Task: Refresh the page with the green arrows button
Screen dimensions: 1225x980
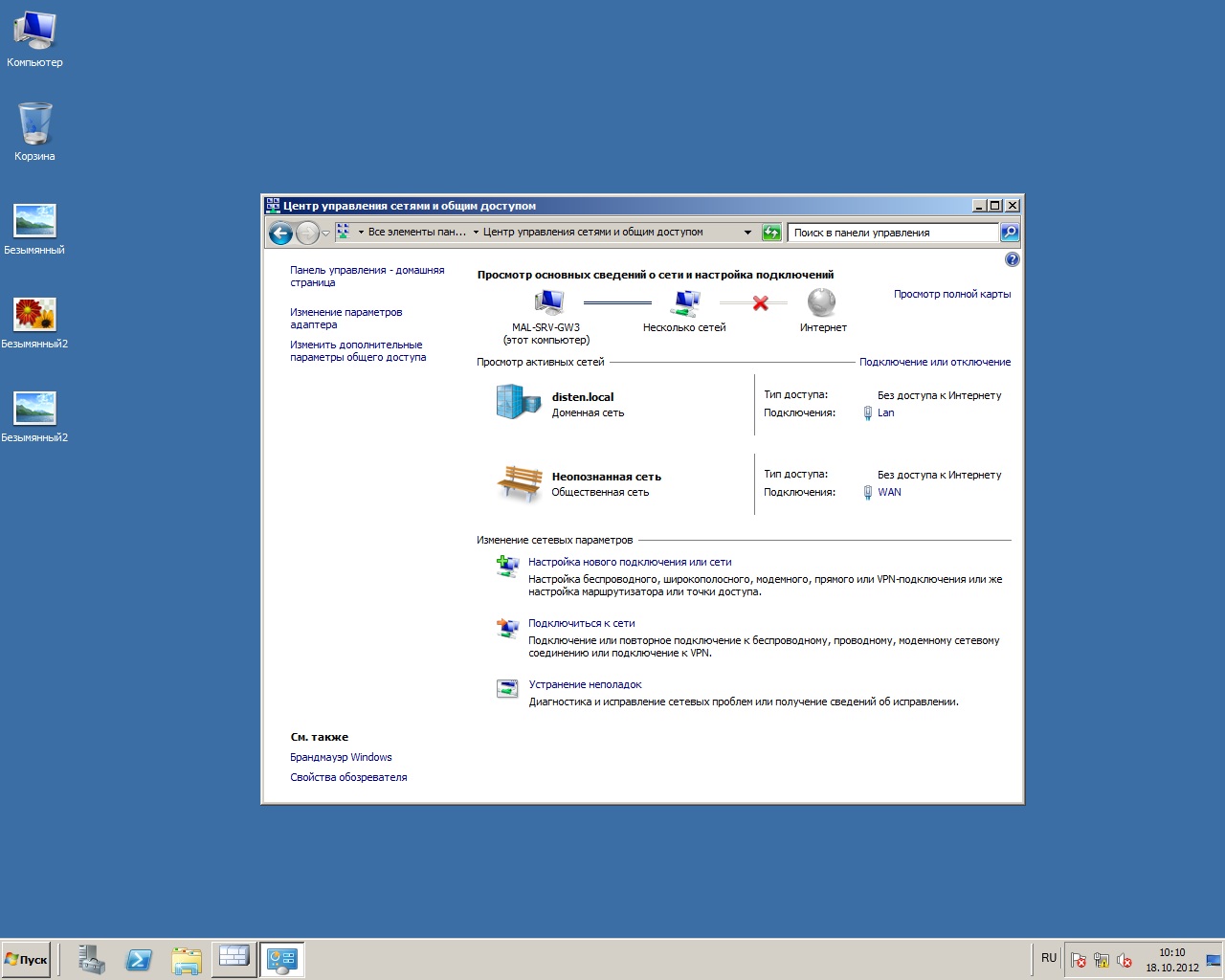Action: [771, 233]
